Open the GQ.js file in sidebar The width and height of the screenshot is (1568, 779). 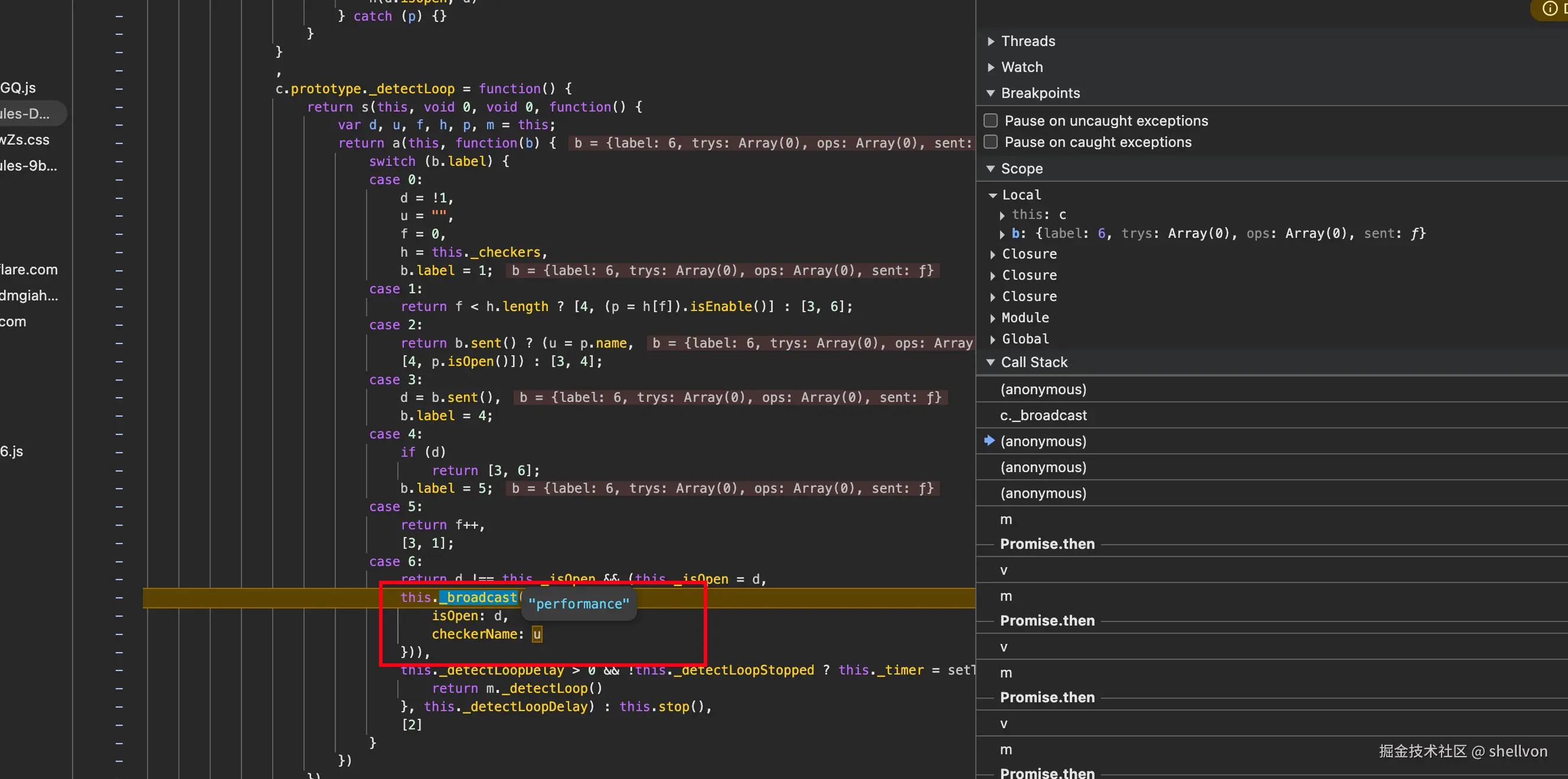[18, 89]
